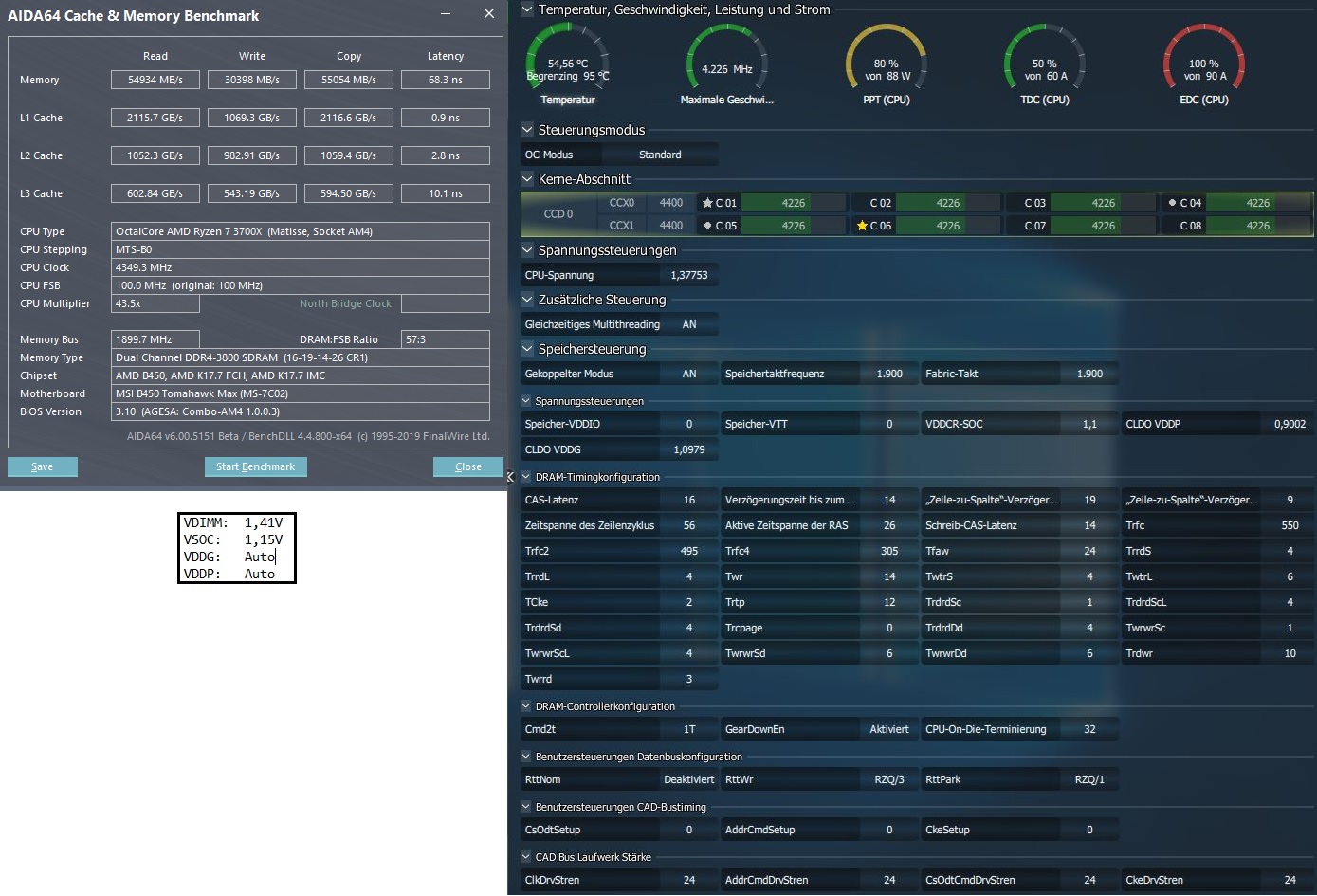Screen dimensions: 1317x896
Task: Click the BIOS Version field
Action: (301, 411)
